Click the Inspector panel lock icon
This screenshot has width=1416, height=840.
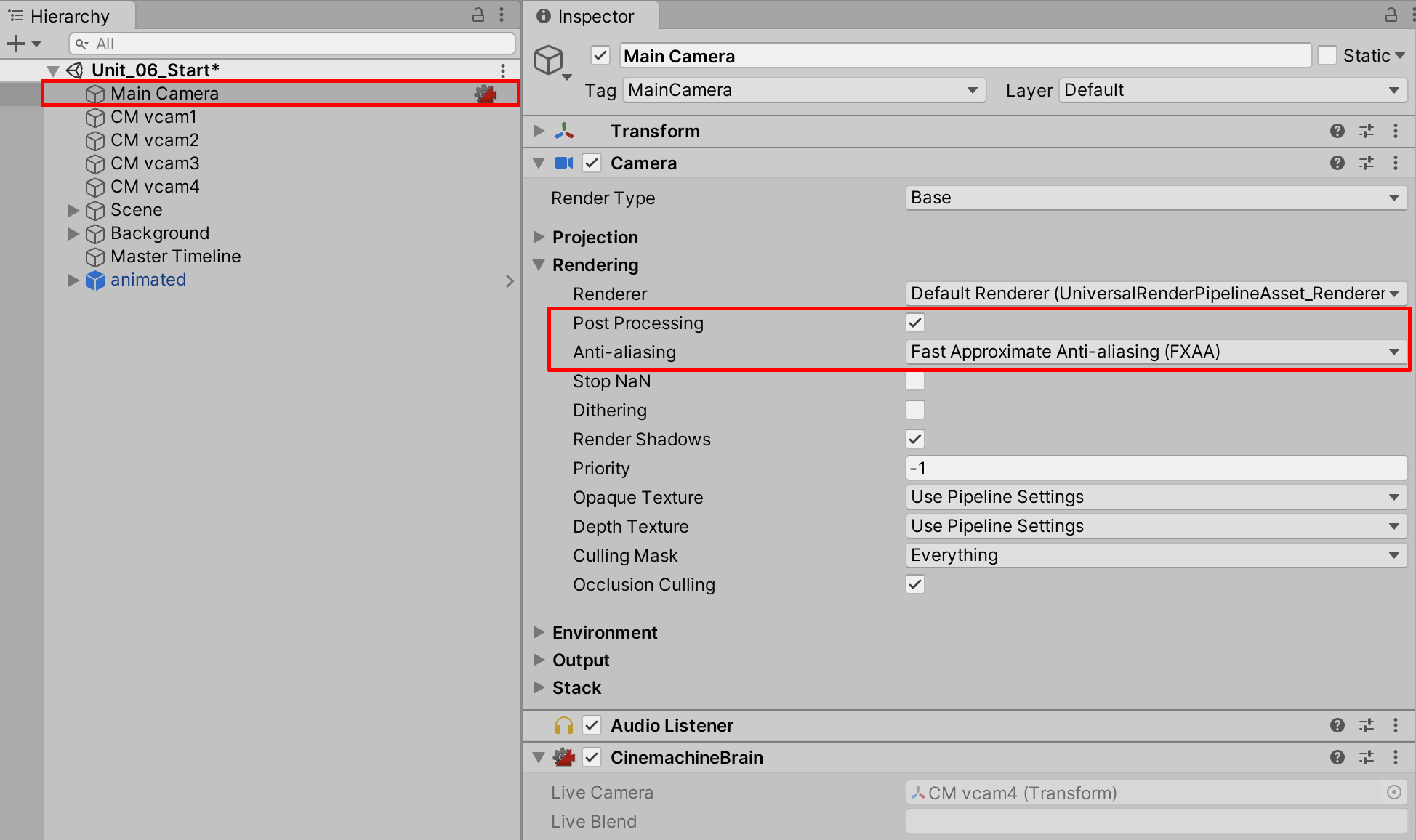coord(1391,15)
